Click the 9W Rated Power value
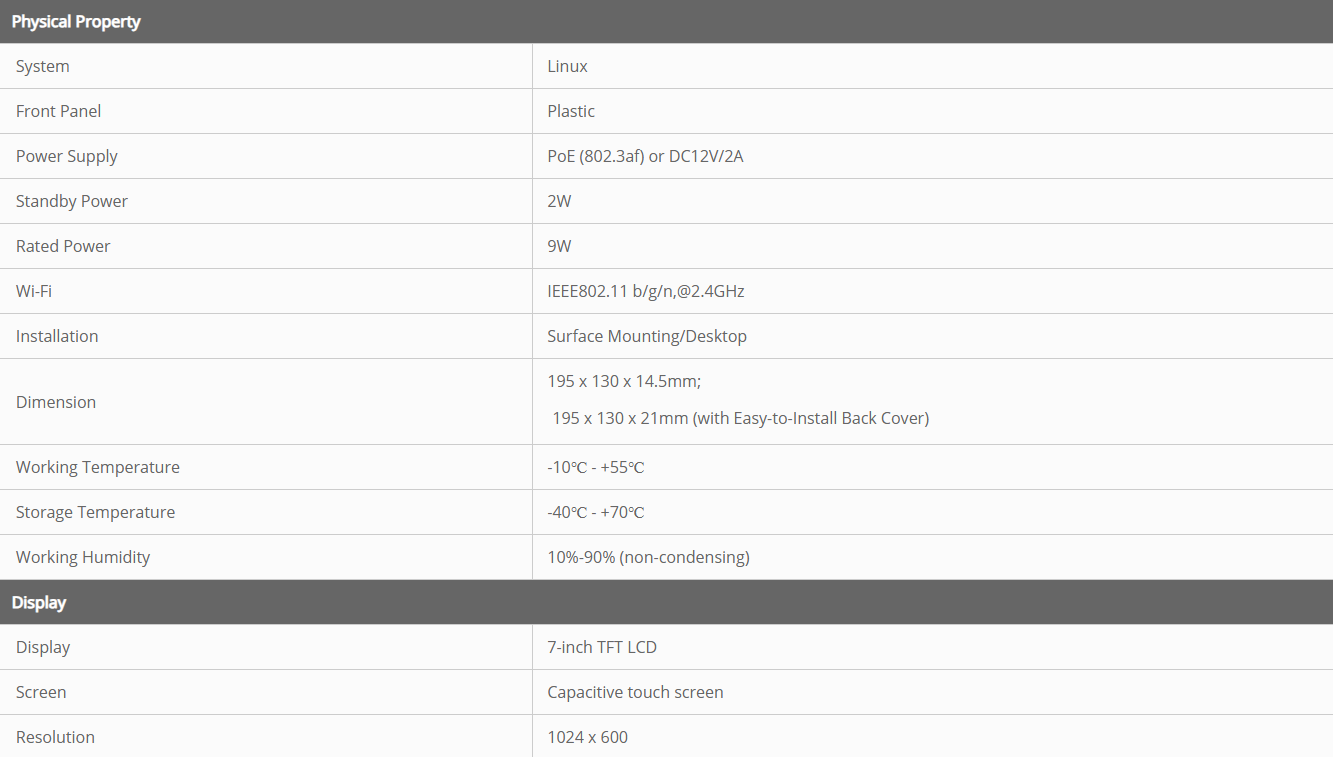 click(x=559, y=246)
